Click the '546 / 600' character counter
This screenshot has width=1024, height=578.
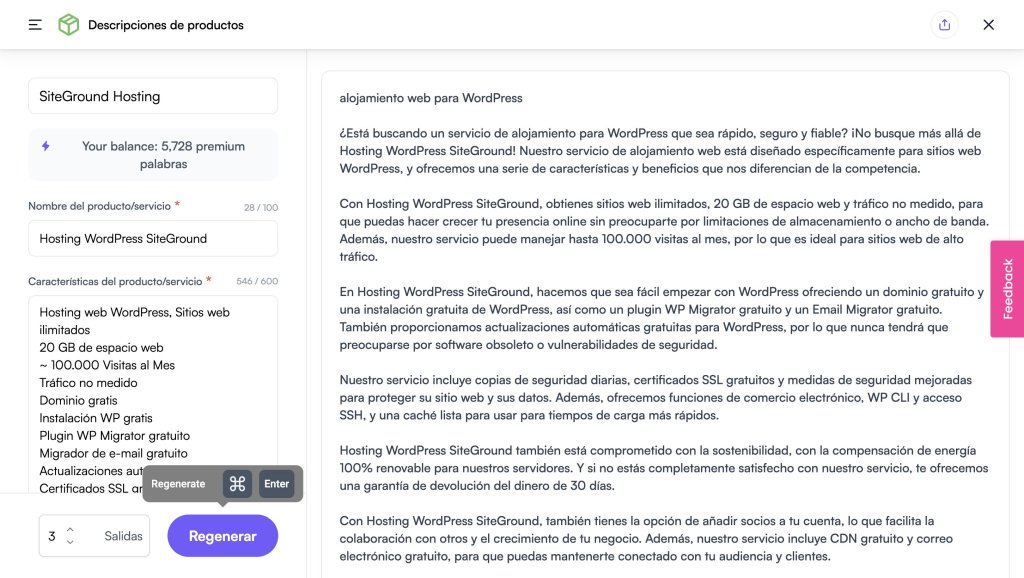[x=257, y=281]
